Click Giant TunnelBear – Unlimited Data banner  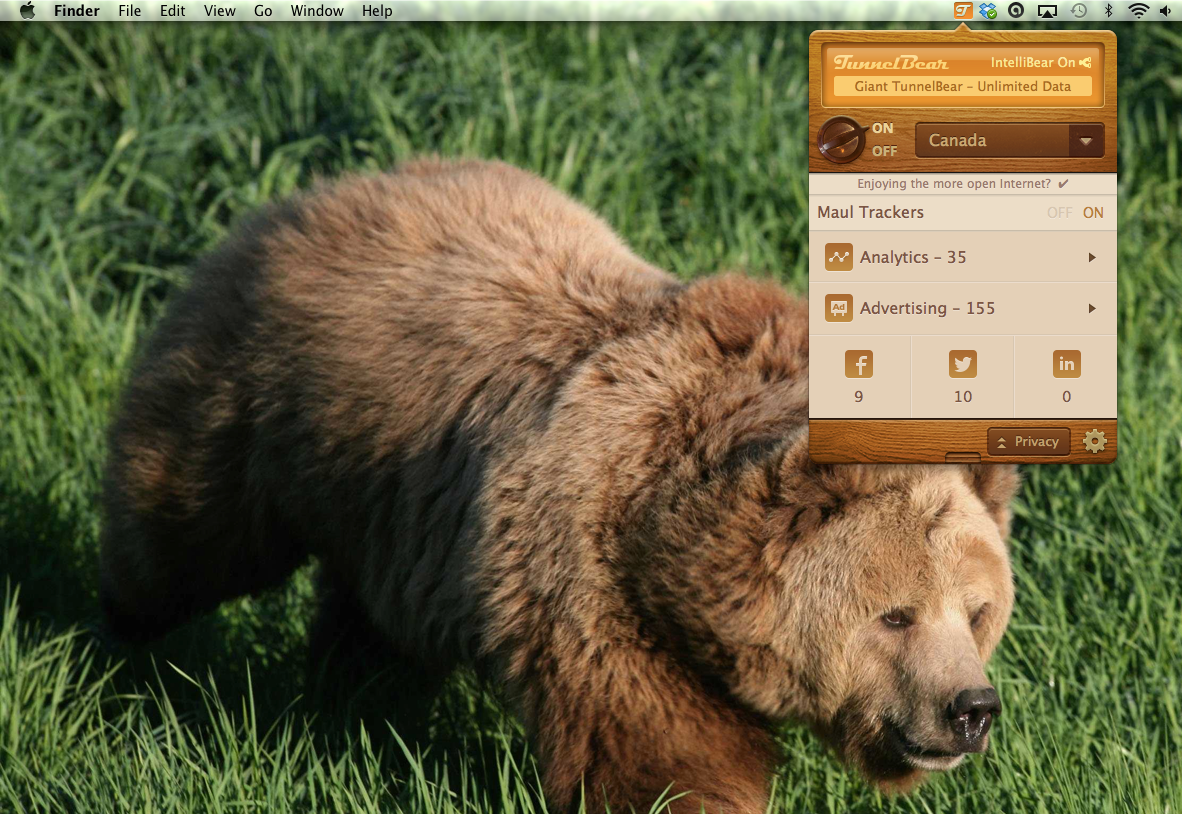963,87
